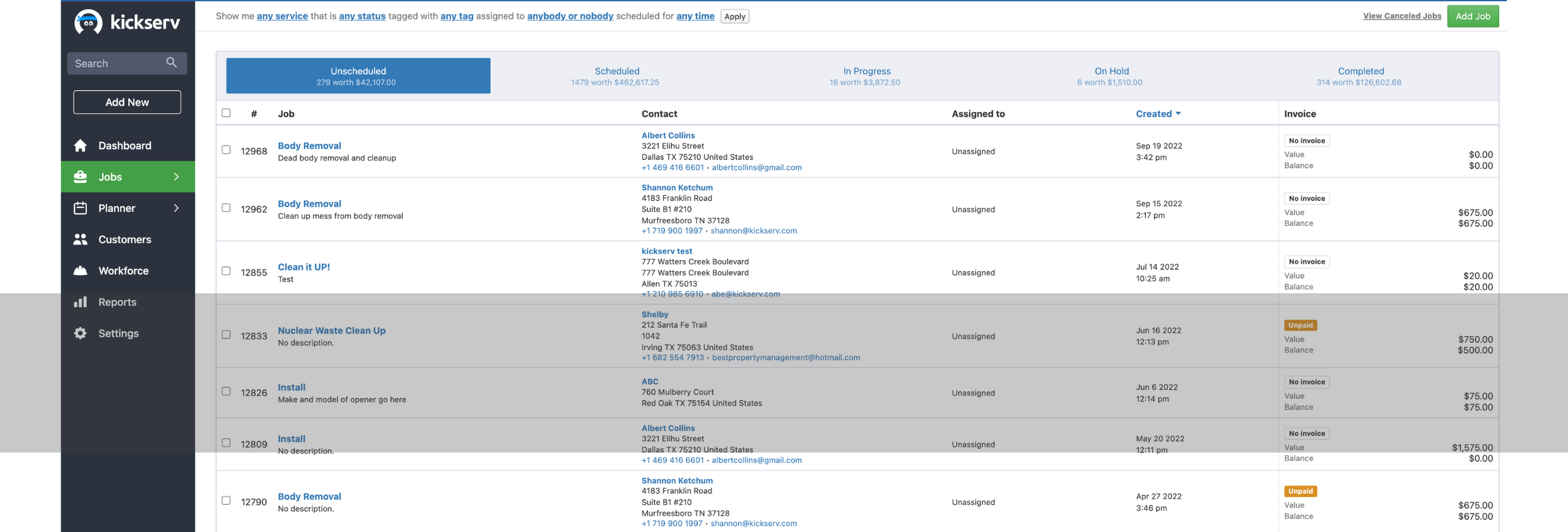Viewport: 1568px width, 532px height.
Task: Click the Jobs briefcase icon
Action: pyautogui.click(x=80, y=177)
